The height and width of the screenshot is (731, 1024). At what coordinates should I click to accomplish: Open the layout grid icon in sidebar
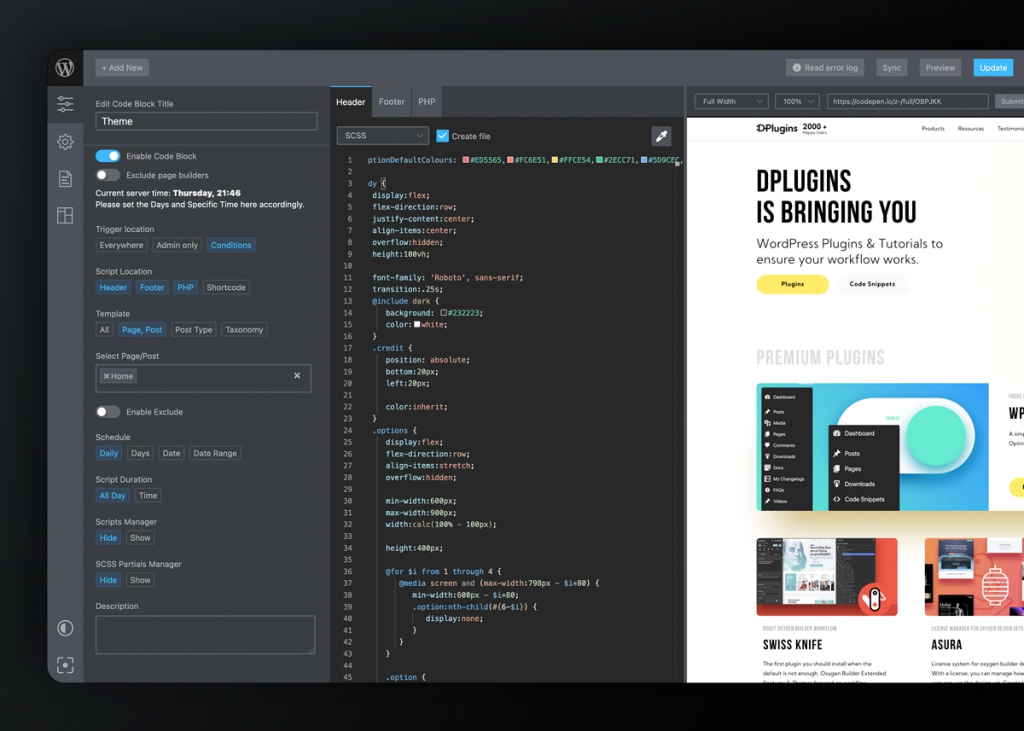coord(65,216)
